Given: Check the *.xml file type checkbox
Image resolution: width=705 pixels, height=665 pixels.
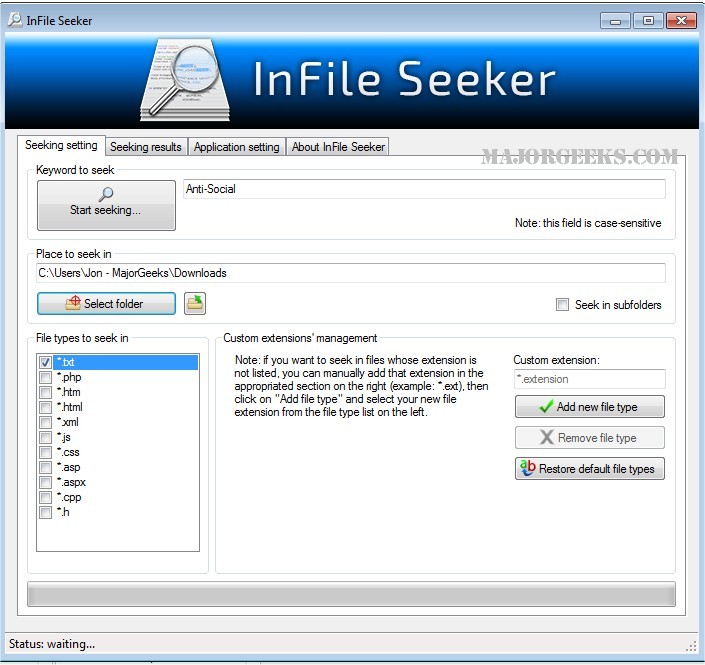Looking at the screenshot, I should click(45, 422).
